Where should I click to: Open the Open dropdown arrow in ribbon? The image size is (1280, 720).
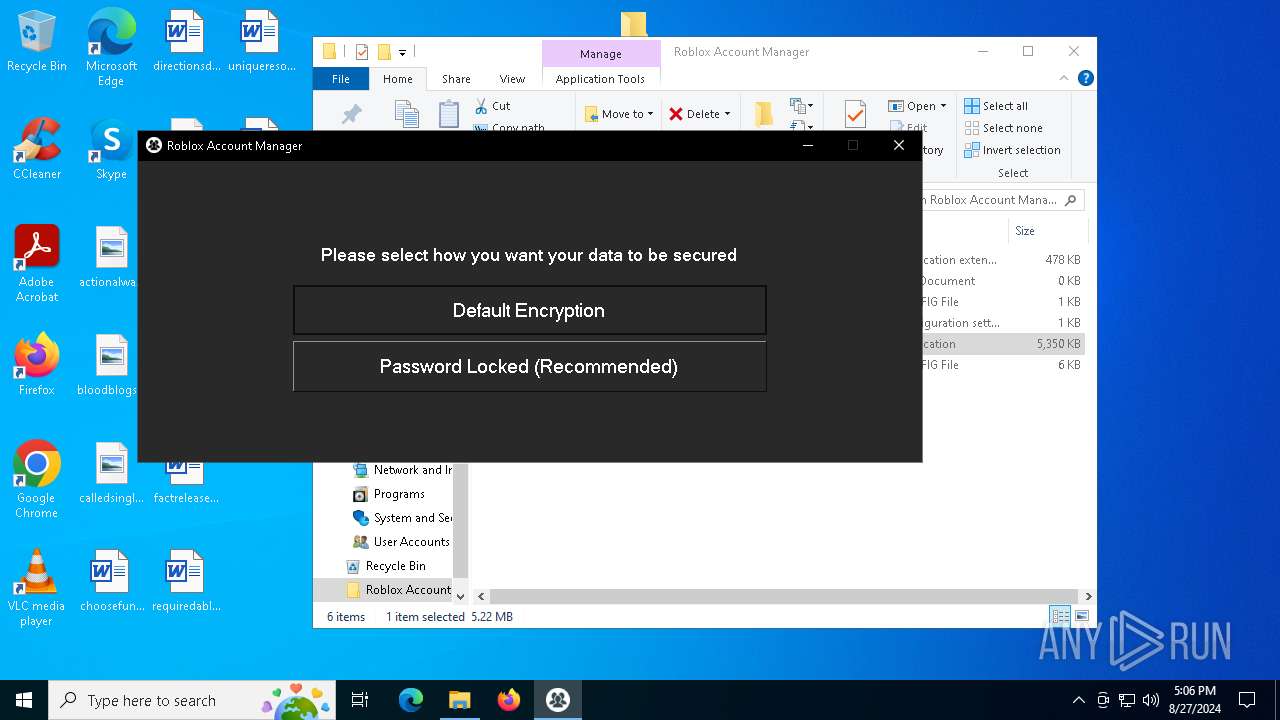point(943,106)
